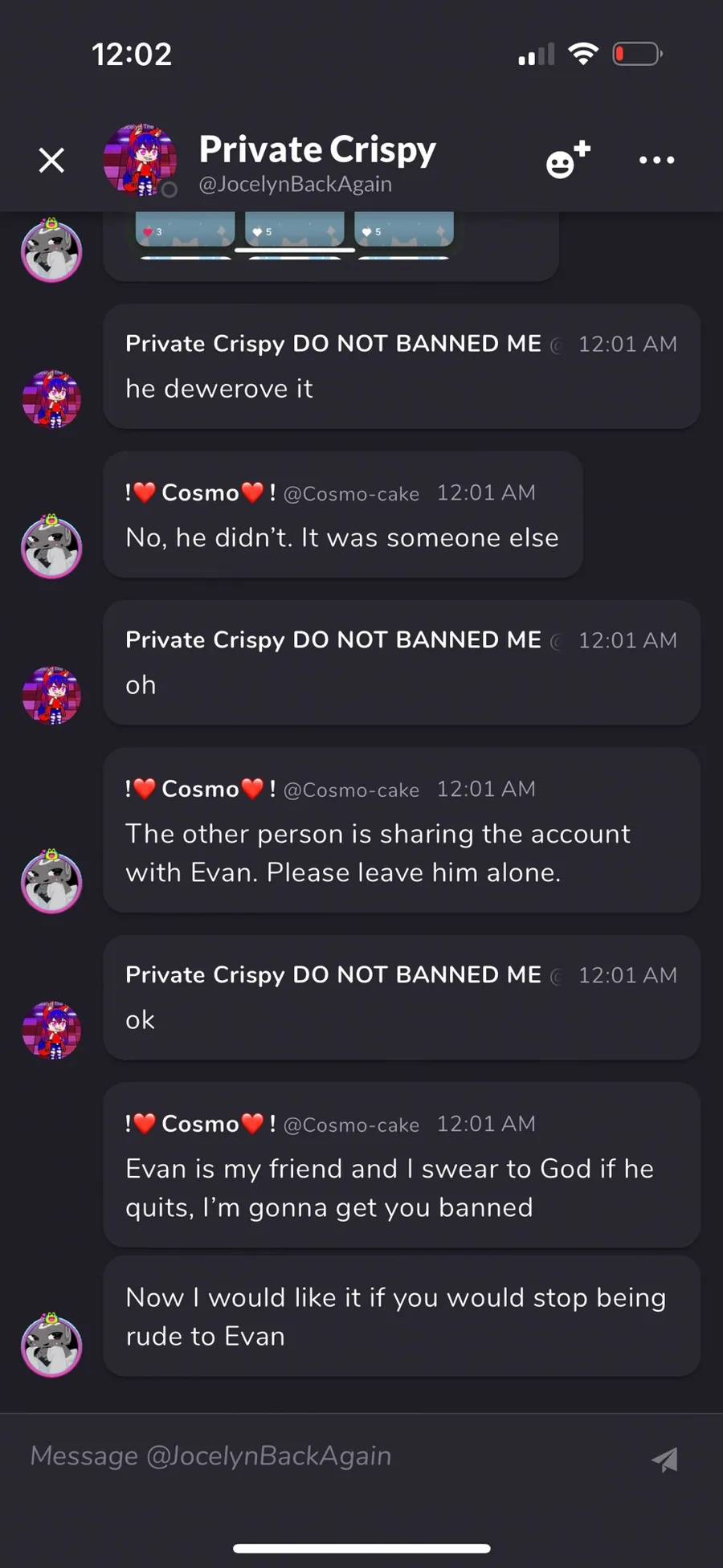Open the three-dot more options menu

pyautogui.click(x=656, y=160)
